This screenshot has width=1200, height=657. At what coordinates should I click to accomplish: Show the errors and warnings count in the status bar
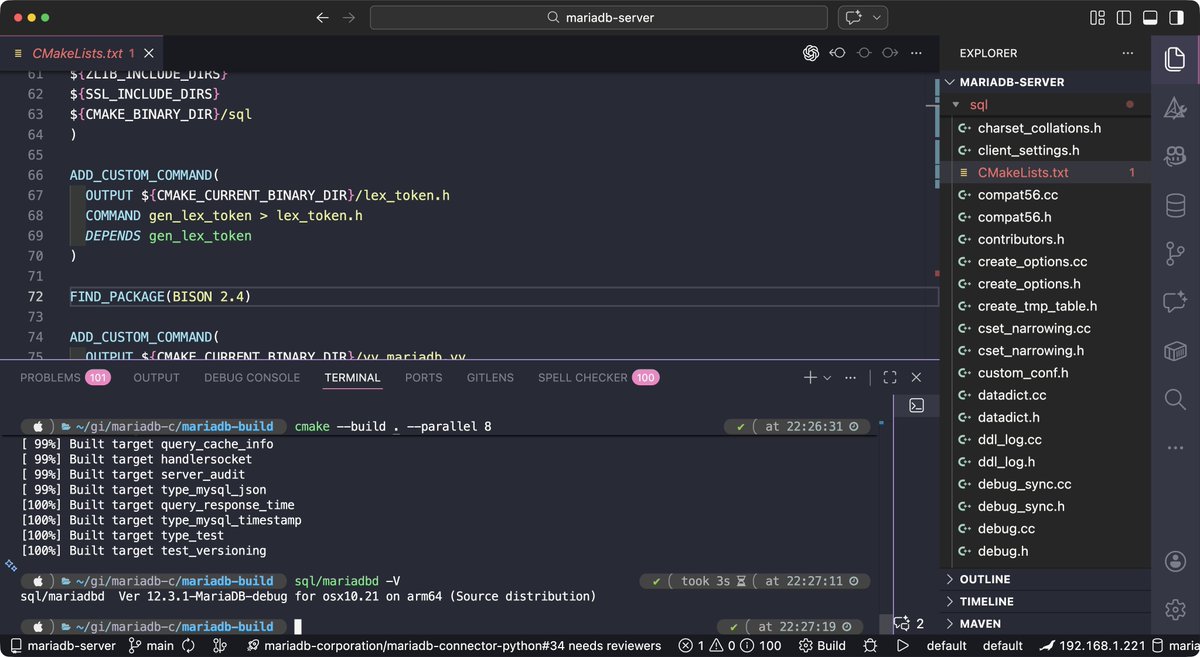(x=730, y=646)
